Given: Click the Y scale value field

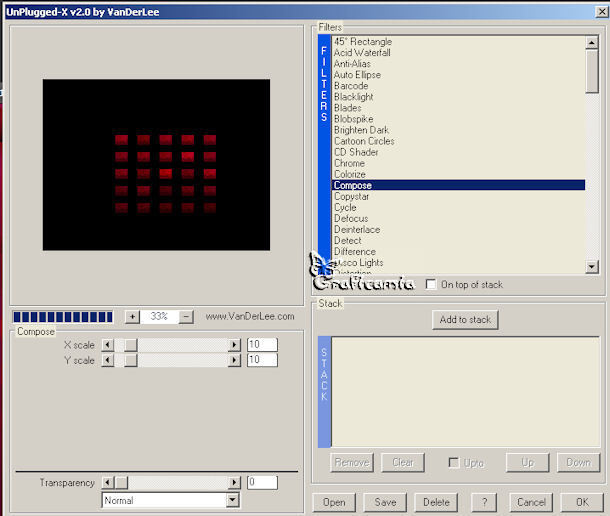Looking at the screenshot, I should pos(262,360).
